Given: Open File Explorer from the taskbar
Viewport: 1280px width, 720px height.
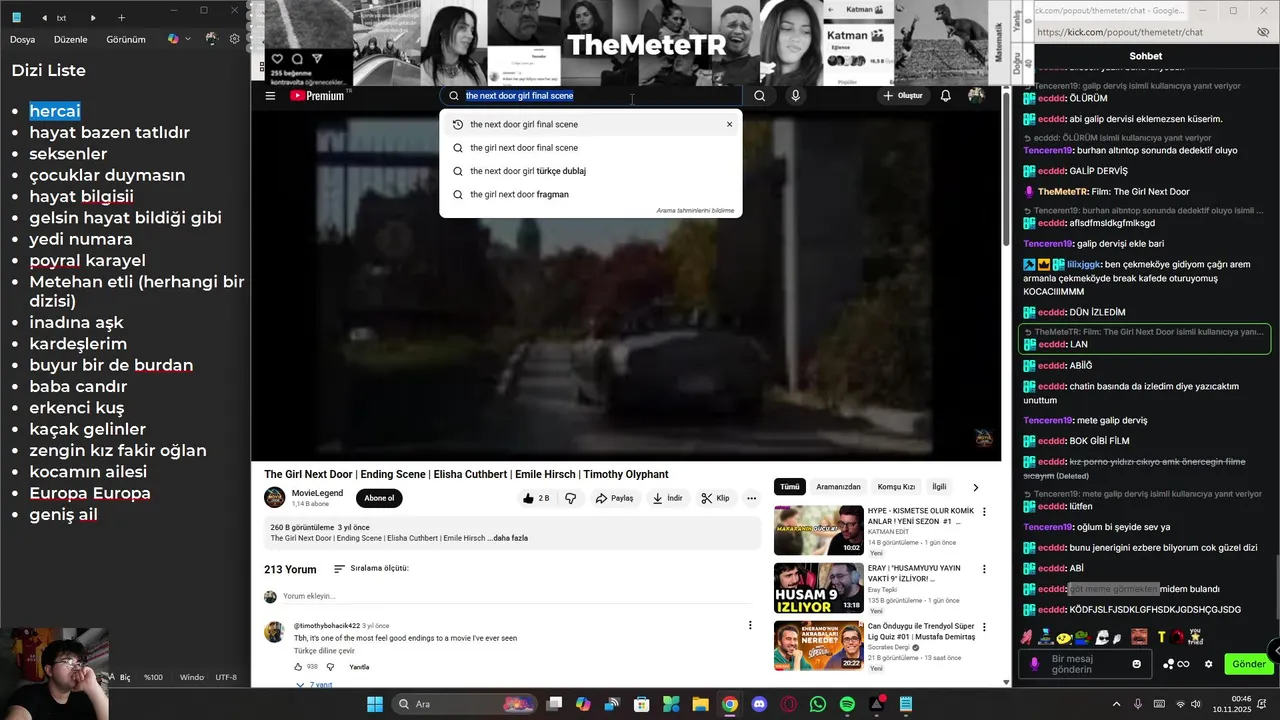Looking at the screenshot, I should point(700,704).
